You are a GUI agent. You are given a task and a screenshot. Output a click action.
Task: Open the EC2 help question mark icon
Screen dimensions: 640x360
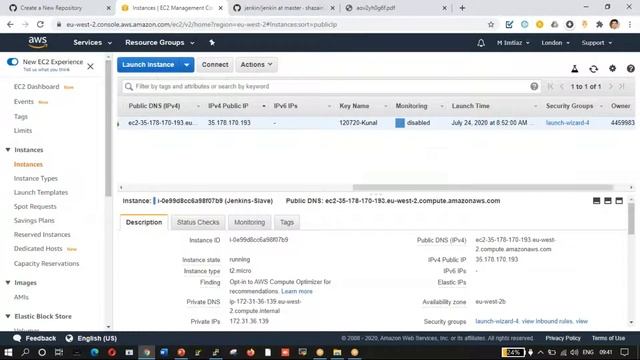tap(630, 69)
